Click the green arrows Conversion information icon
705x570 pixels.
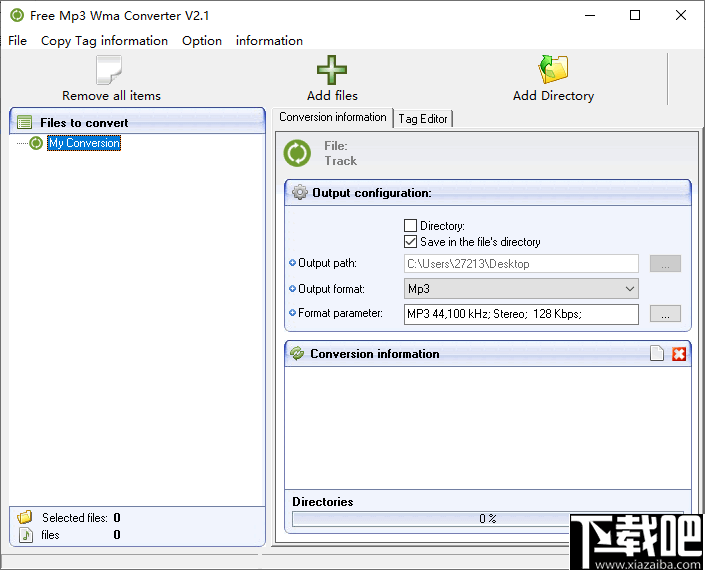click(297, 353)
